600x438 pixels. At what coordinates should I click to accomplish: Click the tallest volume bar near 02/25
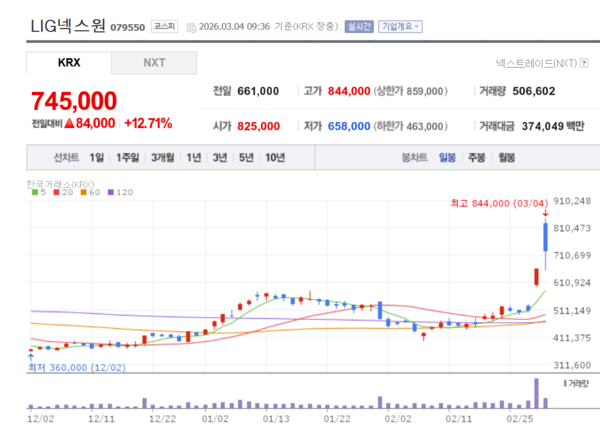[537, 393]
